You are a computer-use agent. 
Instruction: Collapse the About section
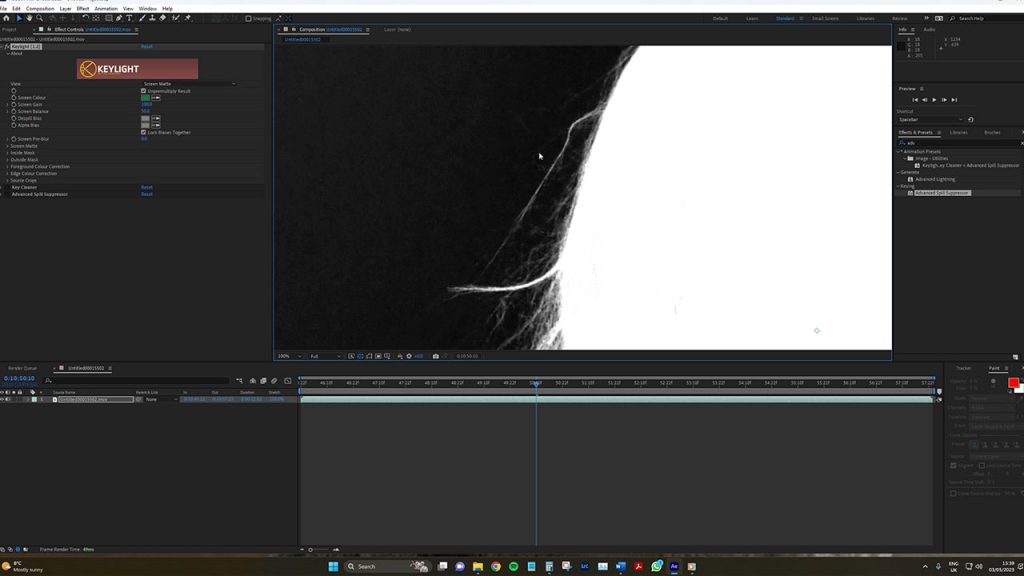click(x=8, y=54)
